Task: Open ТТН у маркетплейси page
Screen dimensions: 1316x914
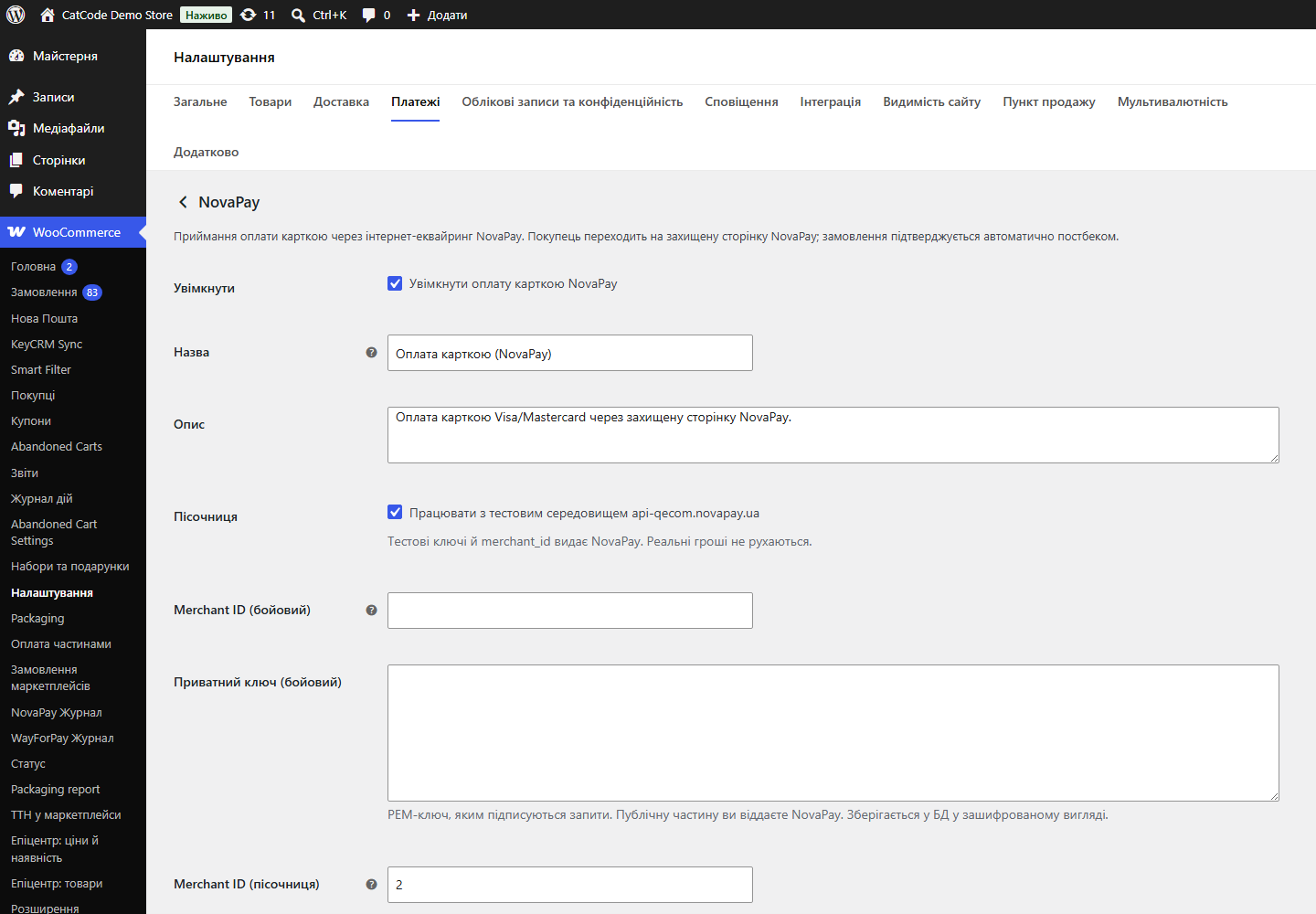Action: pyautogui.click(x=66, y=814)
